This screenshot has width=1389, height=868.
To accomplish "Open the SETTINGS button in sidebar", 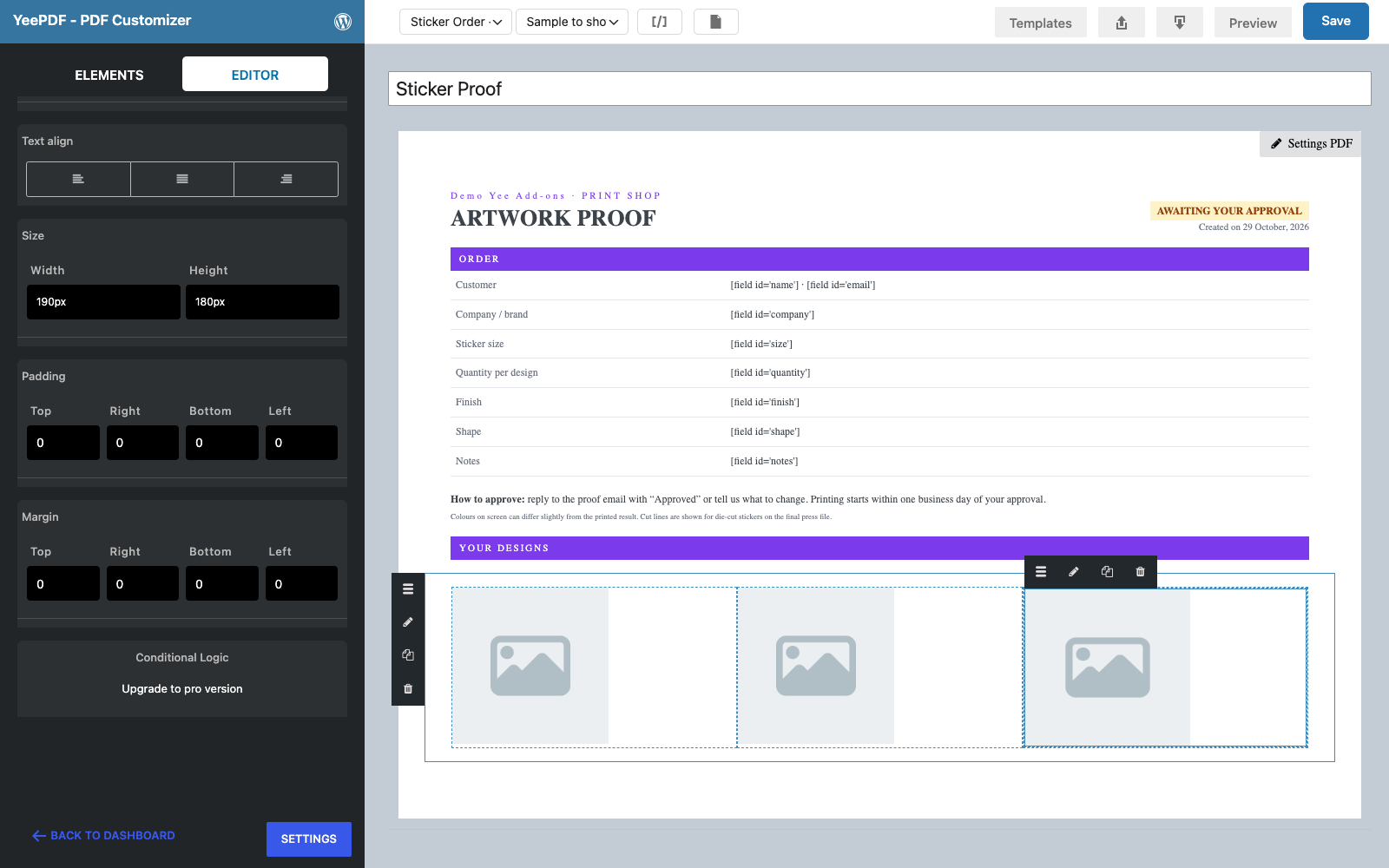I will tap(309, 839).
